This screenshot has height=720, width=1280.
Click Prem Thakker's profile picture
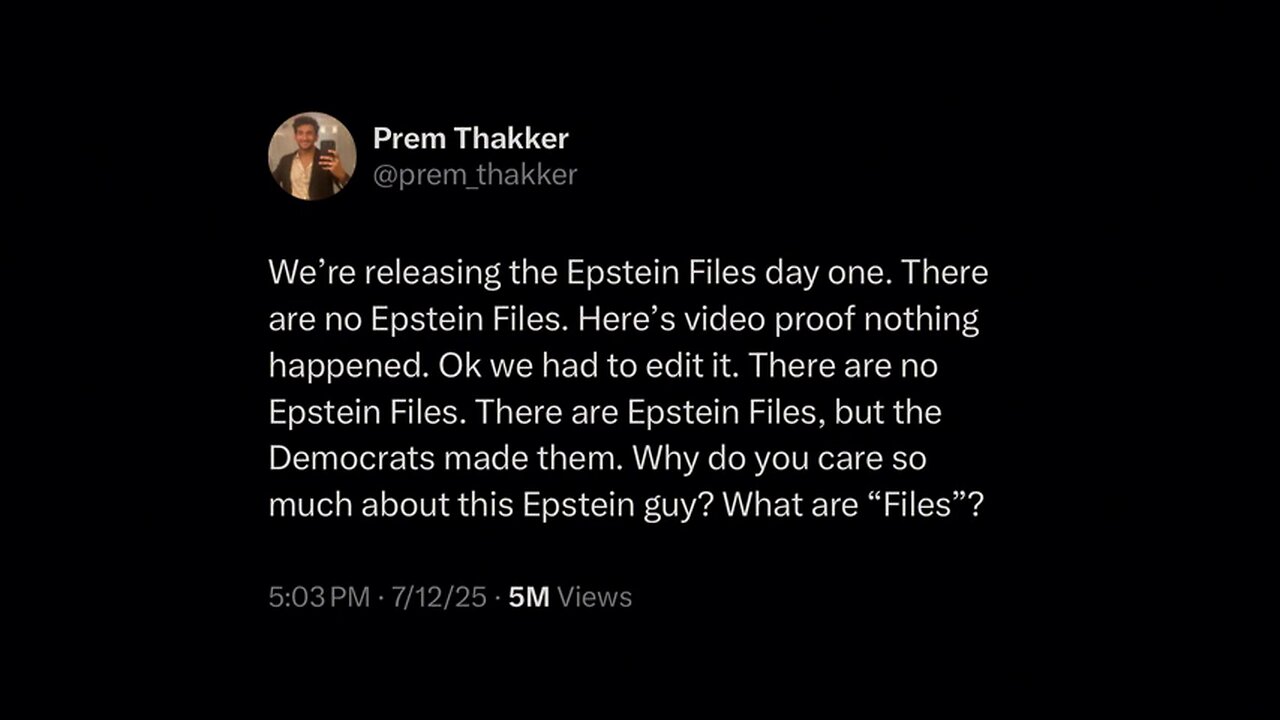tap(312, 156)
